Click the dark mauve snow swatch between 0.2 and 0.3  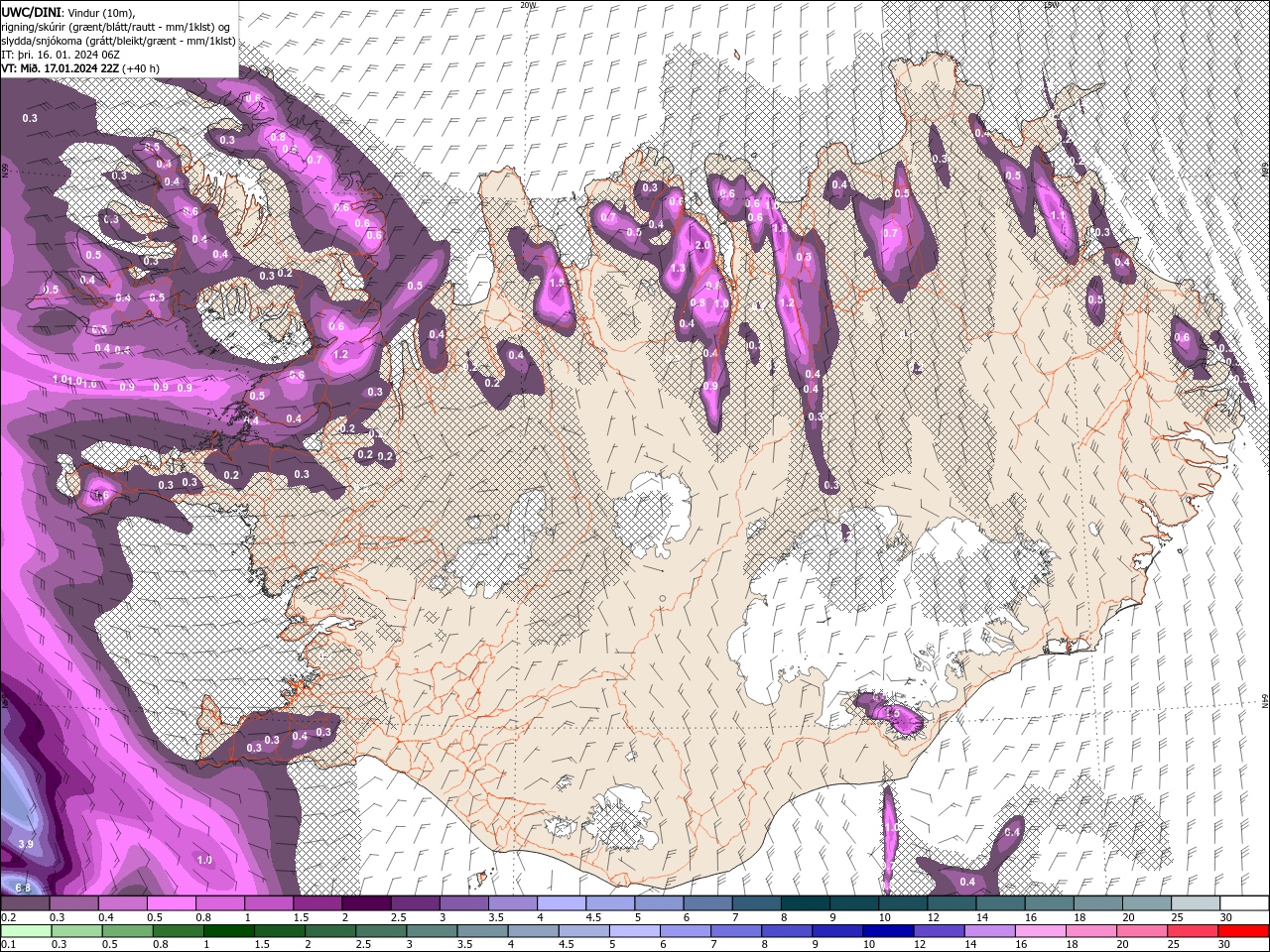click(x=25, y=903)
